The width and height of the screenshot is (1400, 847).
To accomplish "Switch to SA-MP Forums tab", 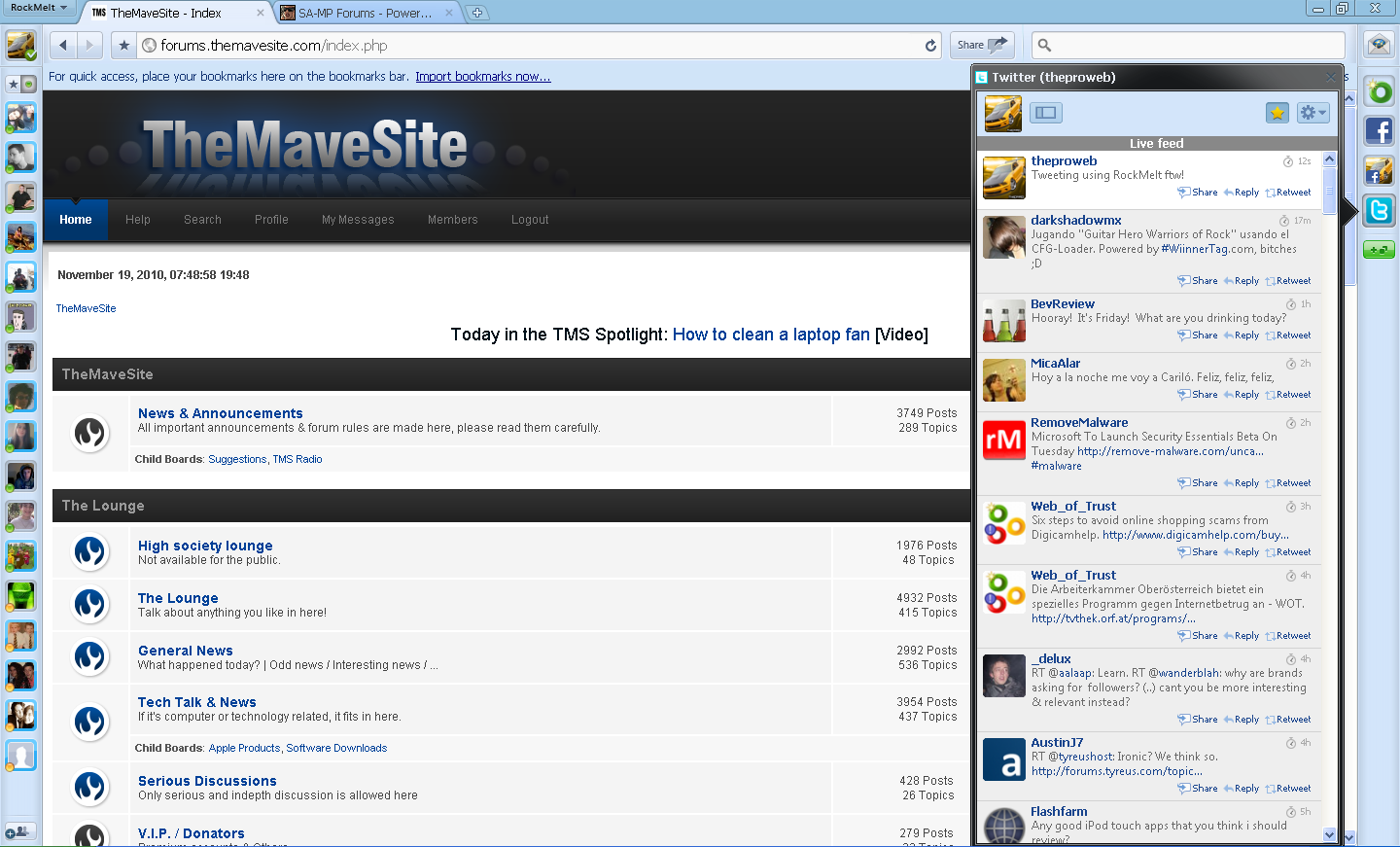I will [367, 13].
